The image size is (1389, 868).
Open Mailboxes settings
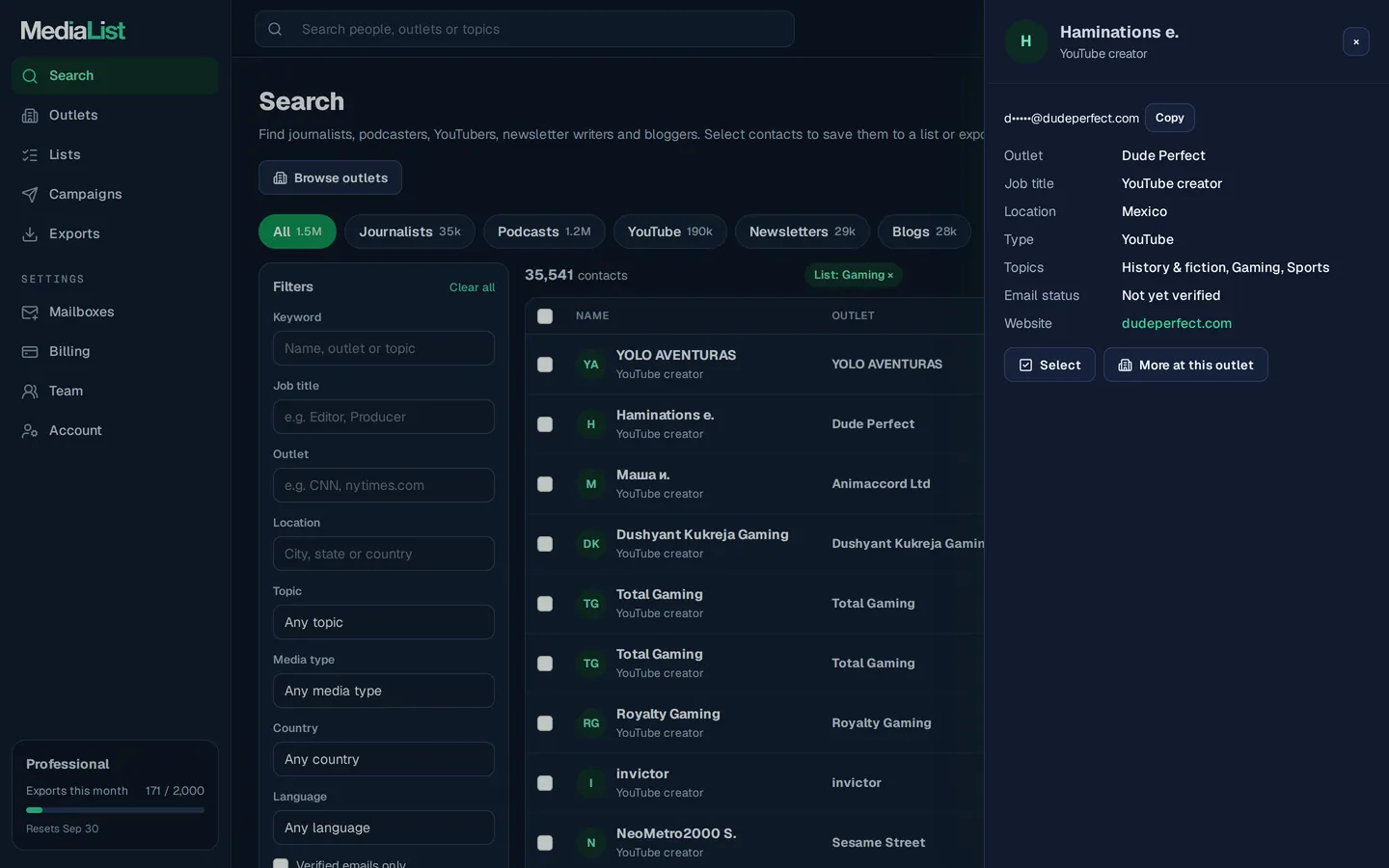click(115, 312)
